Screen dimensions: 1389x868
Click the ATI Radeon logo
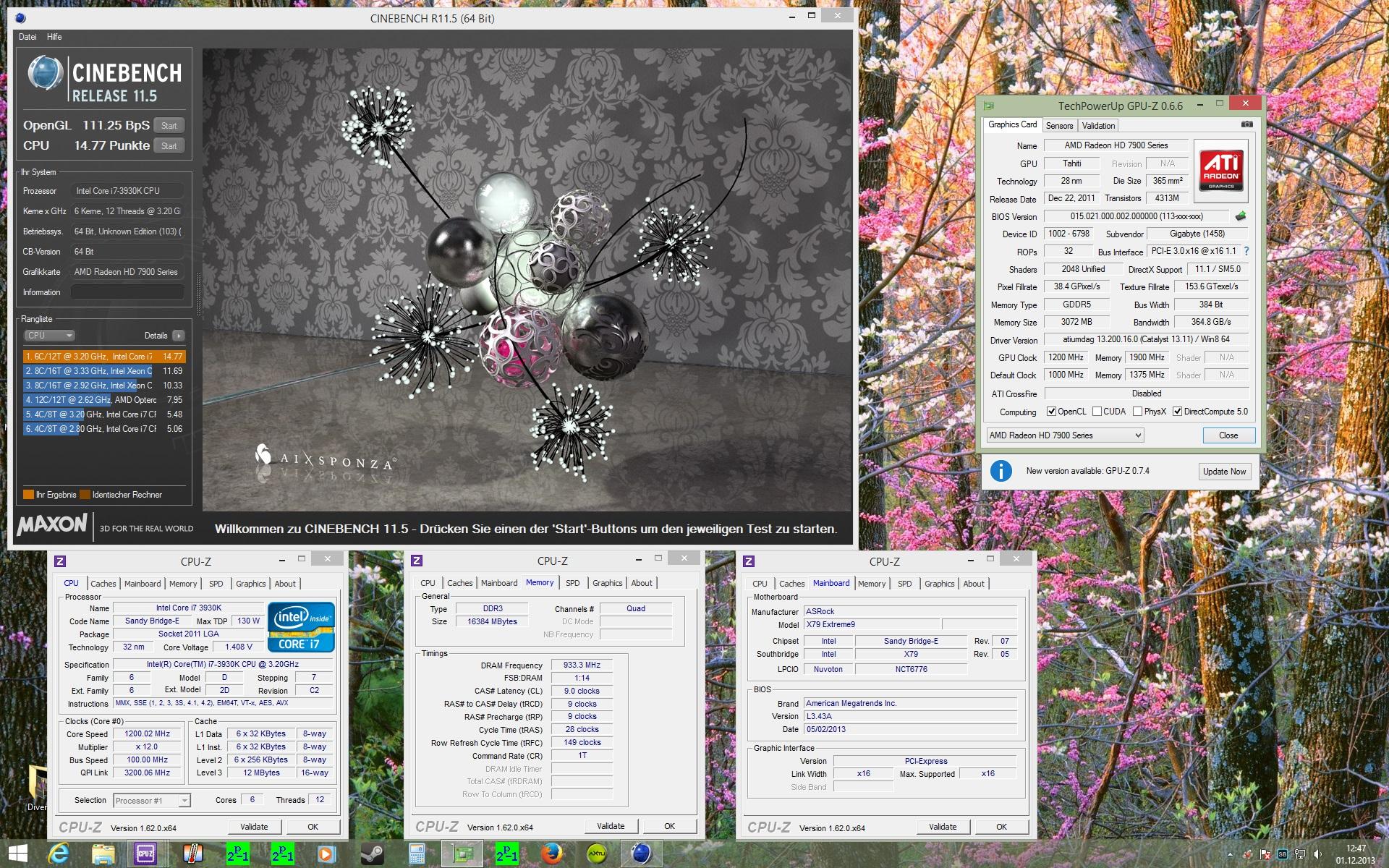coord(1221,170)
